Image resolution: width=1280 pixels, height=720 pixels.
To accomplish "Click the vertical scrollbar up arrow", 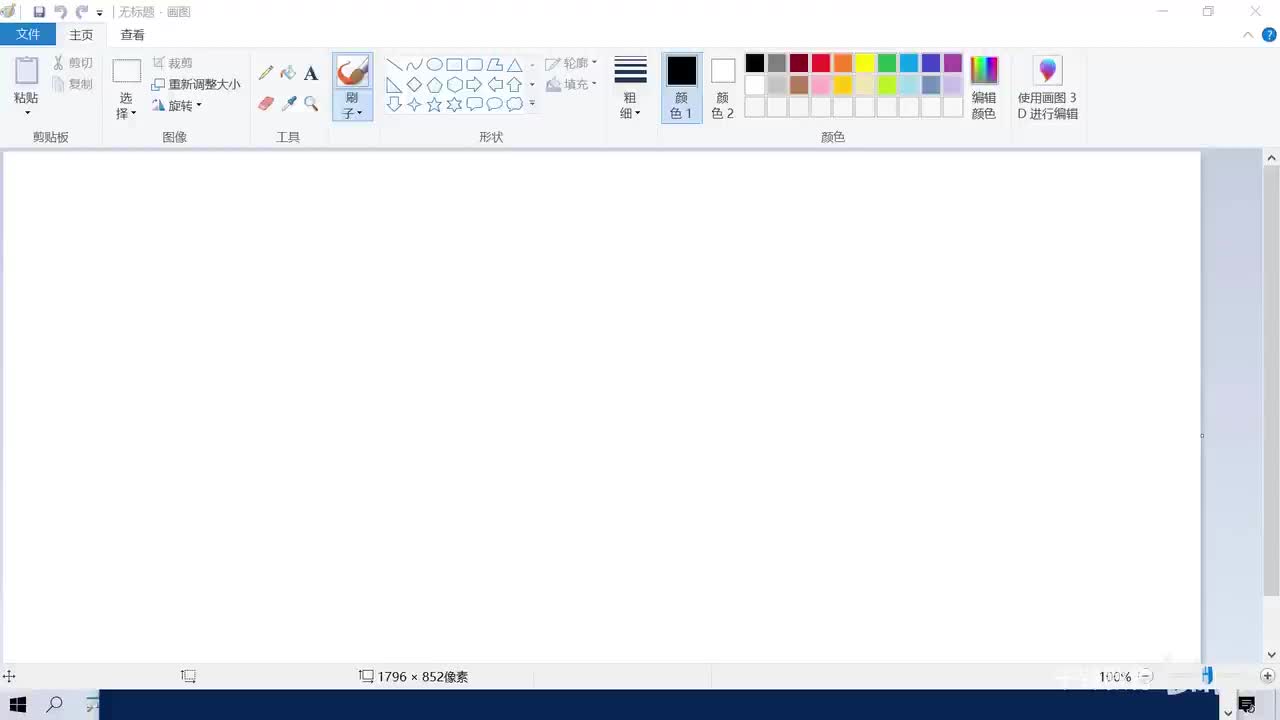I will tap(1272, 158).
